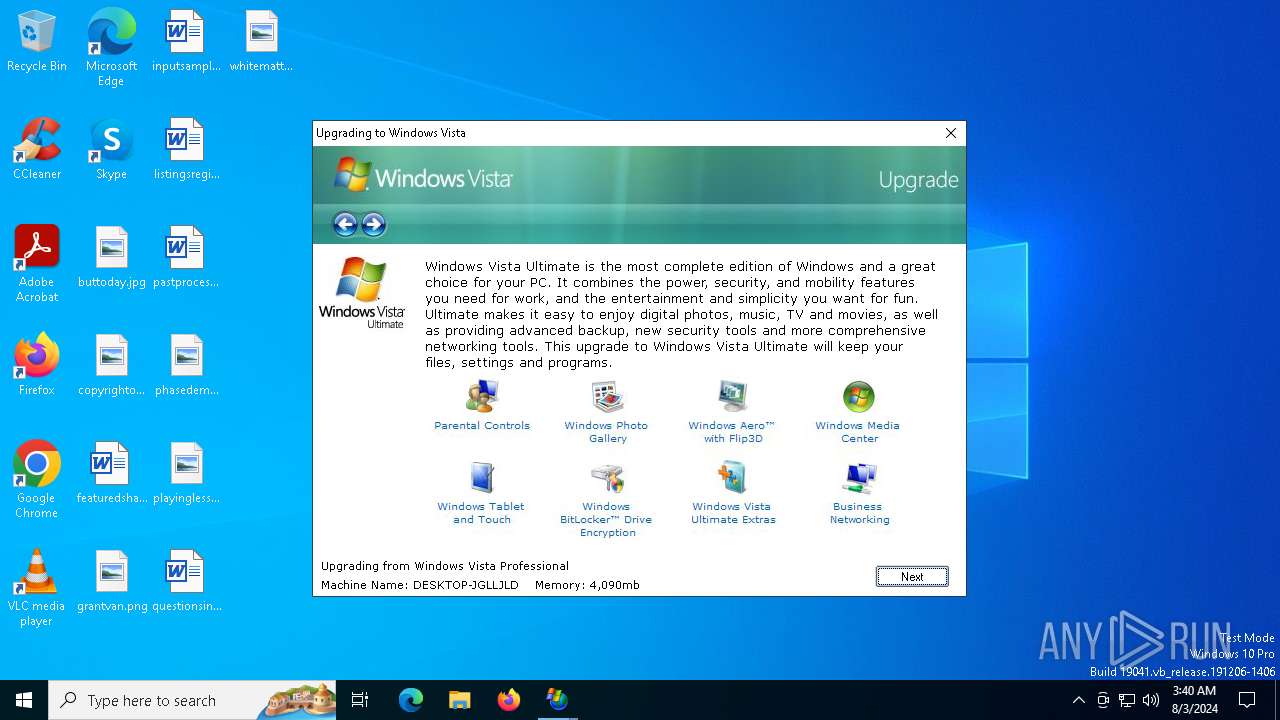Screen dimensions: 1280x720
Task: Select the Parental Controls icon
Action: coord(482,396)
